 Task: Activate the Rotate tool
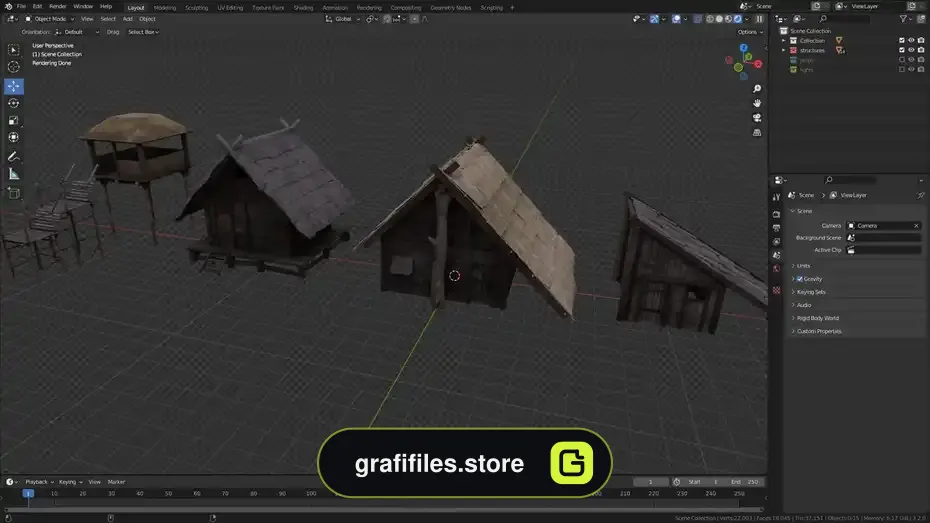14,103
